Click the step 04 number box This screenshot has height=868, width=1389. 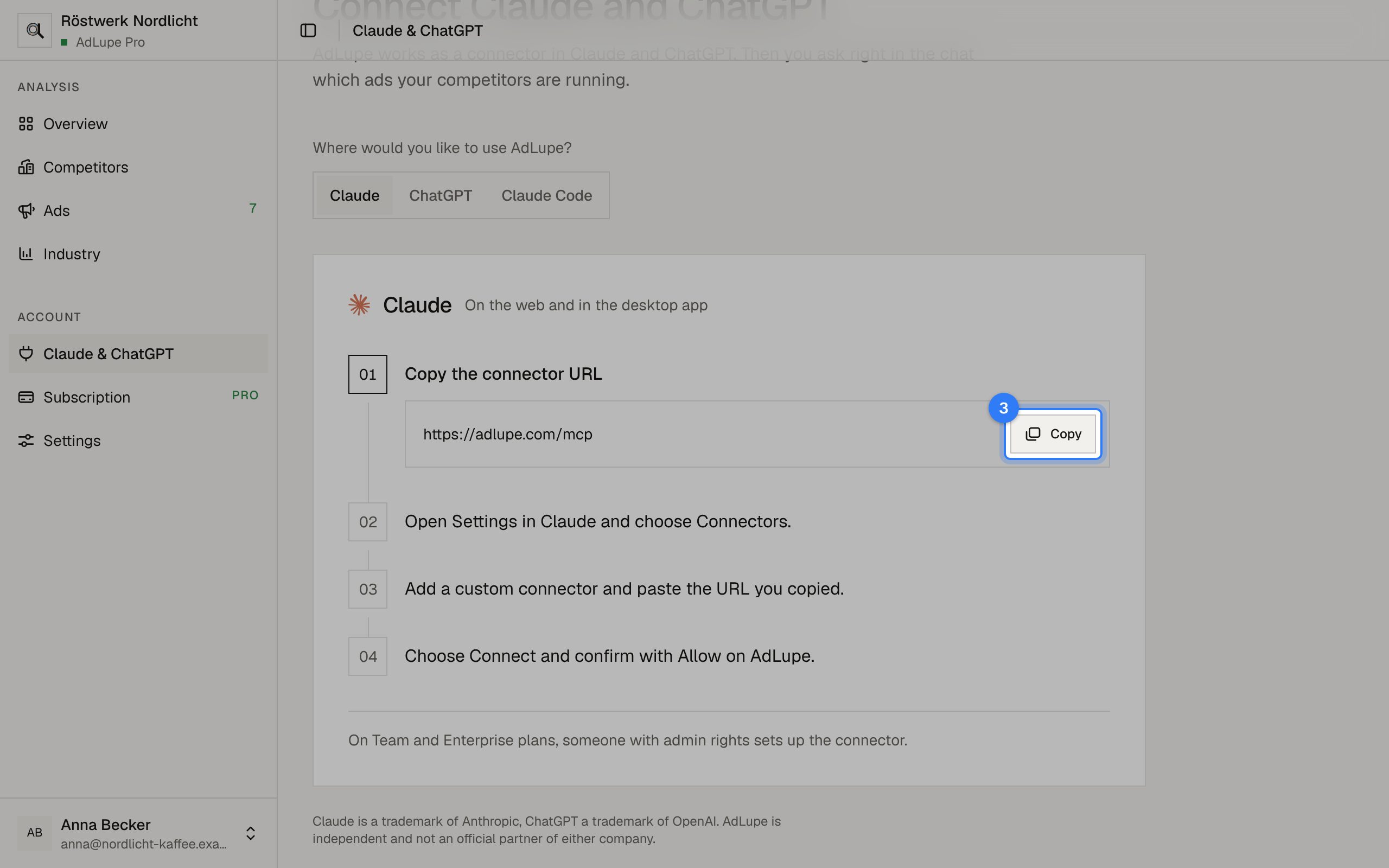[x=368, y=656]
